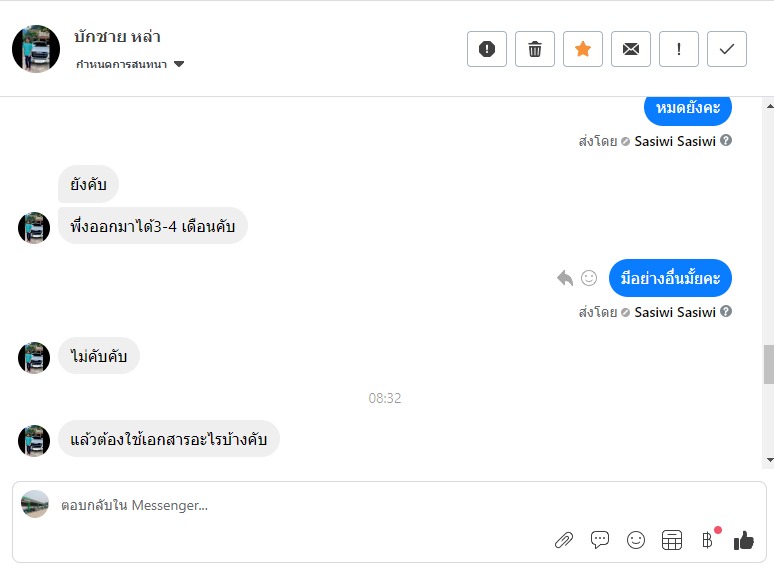Open the conversation label dropdown below contact name
Viewport: 774px width, 572px height.
click(x=130, y=64)
